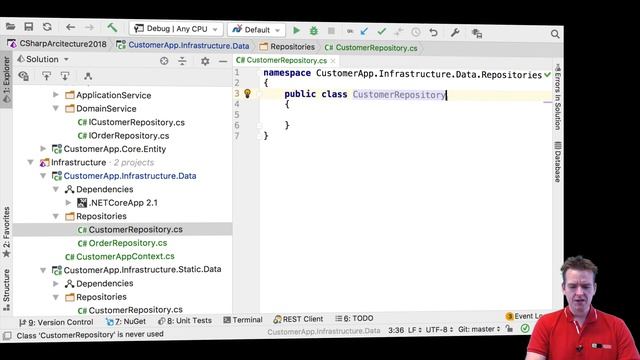Screen dimensions: 640x360
Task: Open the NuGet tool window
Action: (x=126, y=322)
